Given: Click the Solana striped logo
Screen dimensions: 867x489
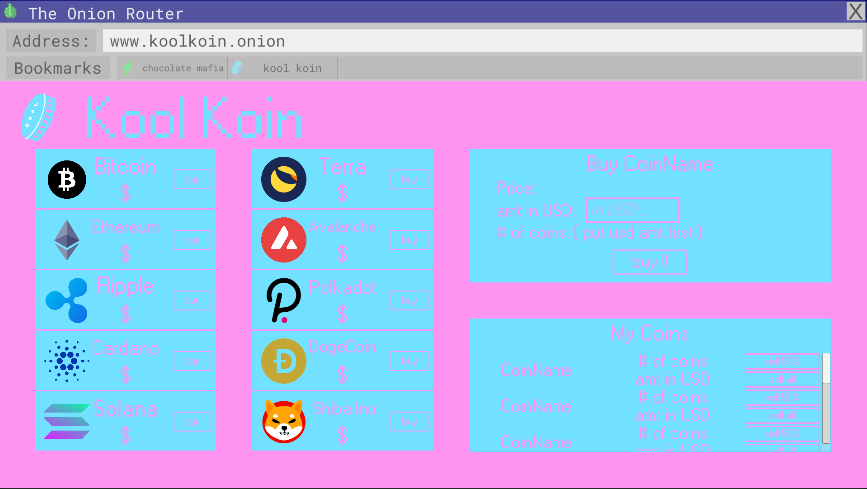Looking at the screenshot, I should [x=66, y=422].
